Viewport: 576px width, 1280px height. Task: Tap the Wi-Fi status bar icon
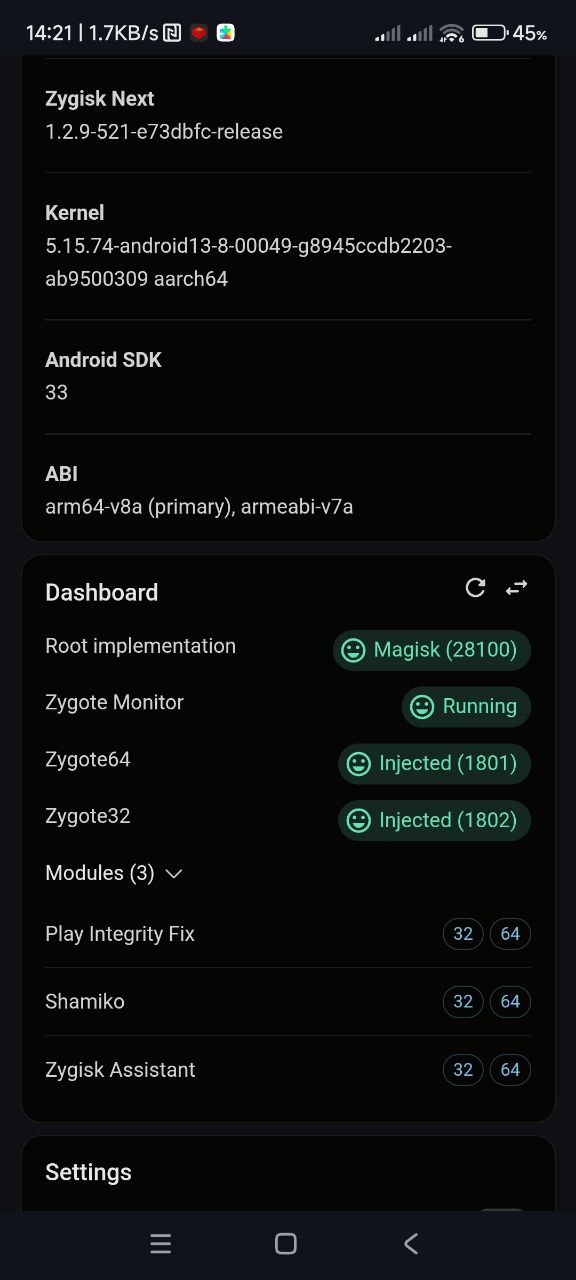coord(452,33)
